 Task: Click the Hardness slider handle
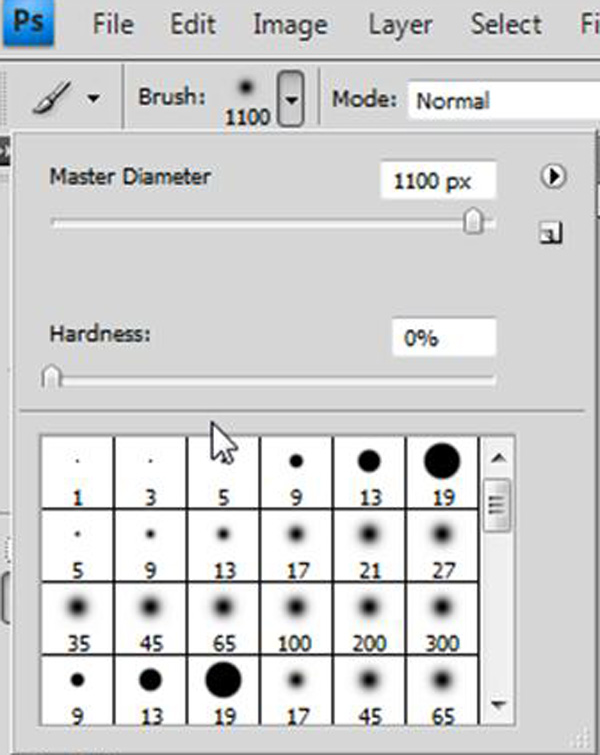pyautogui.click(x=51, y=376)
